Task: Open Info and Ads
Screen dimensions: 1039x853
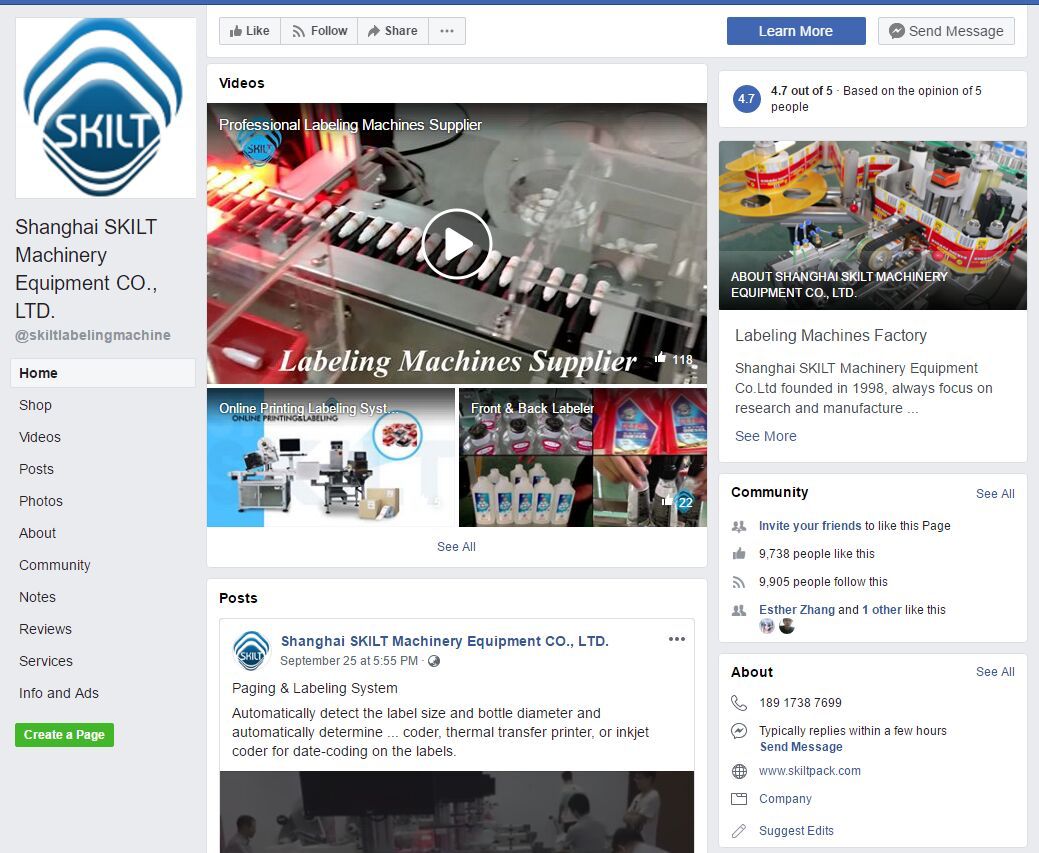Action: 59,693
